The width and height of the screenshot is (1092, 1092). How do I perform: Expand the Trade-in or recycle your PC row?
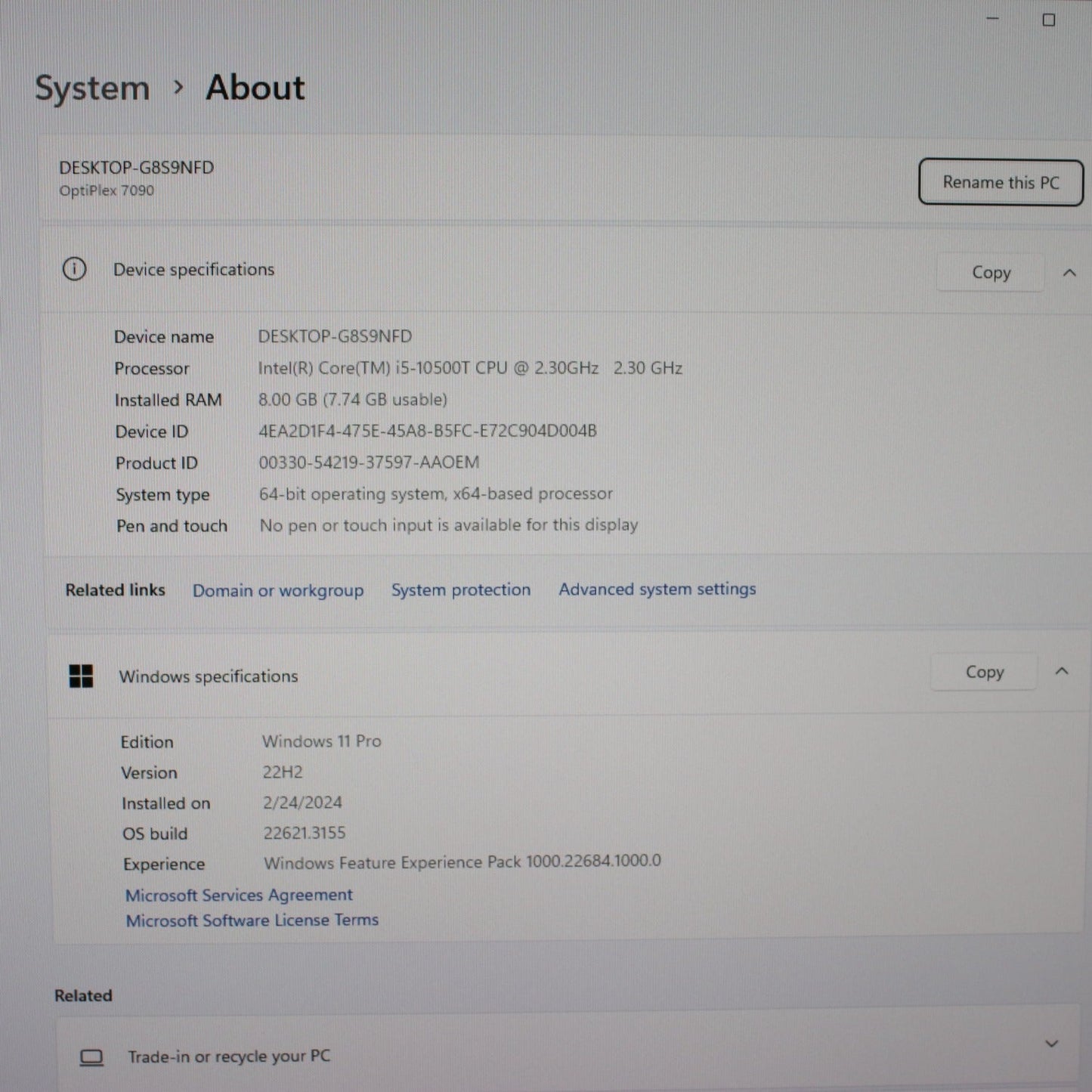pos(1051,1044)
